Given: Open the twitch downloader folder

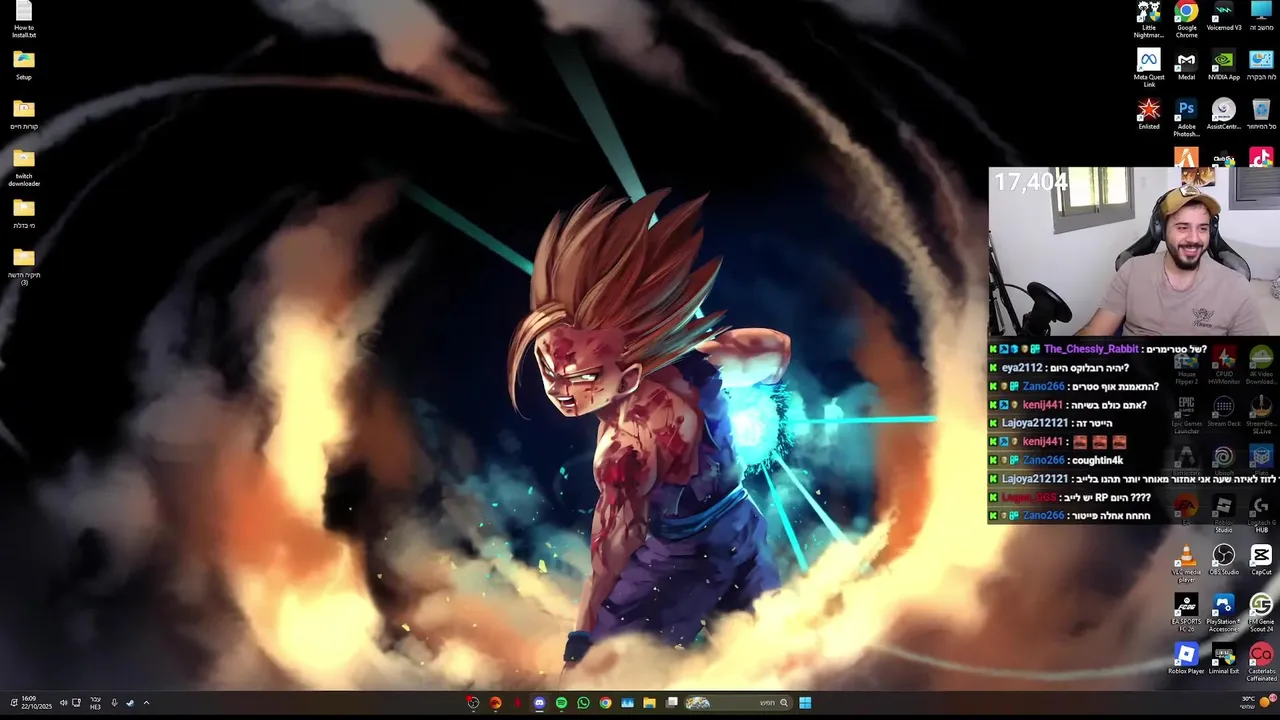Looking at the screenshot, I should coord(24,167).
